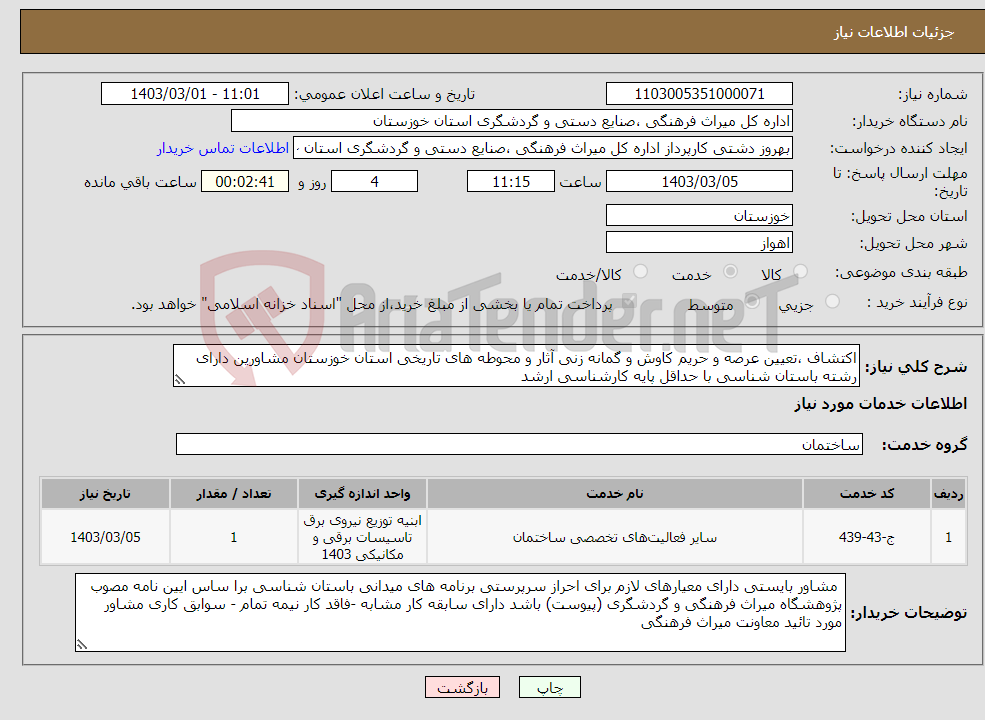Click the general need description text area
985x720 pixels.
point(516,366)
